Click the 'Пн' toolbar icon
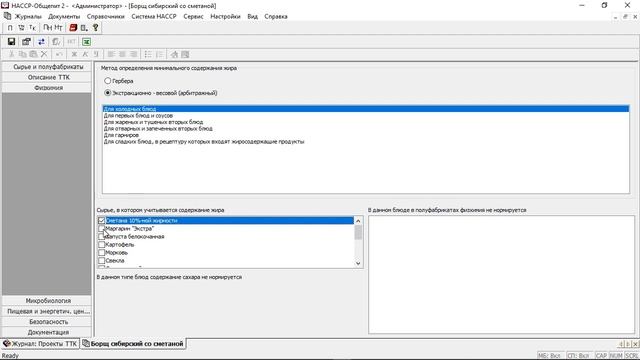The image size is (640, 360). (47, 28)
